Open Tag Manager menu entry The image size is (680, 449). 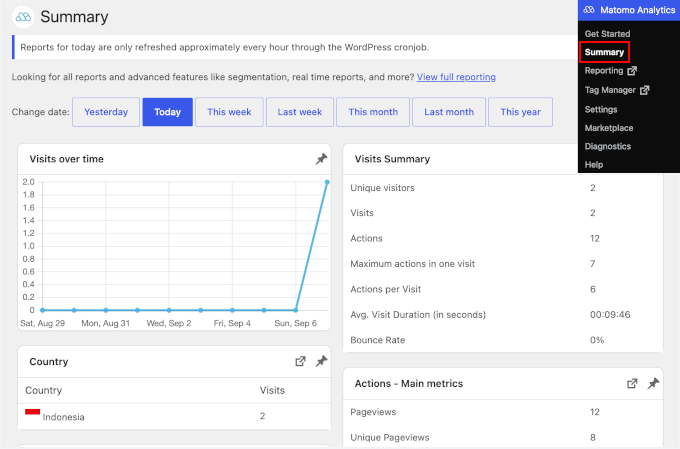coord(610,90)
